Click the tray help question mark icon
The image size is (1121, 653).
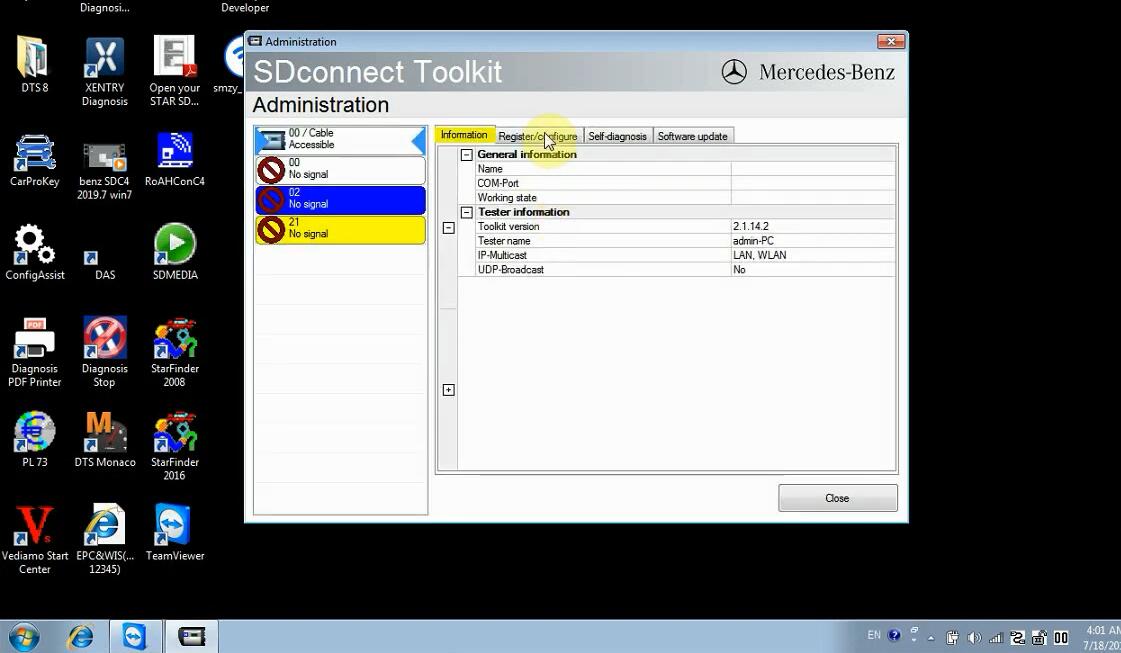click(x=894, y=635)
